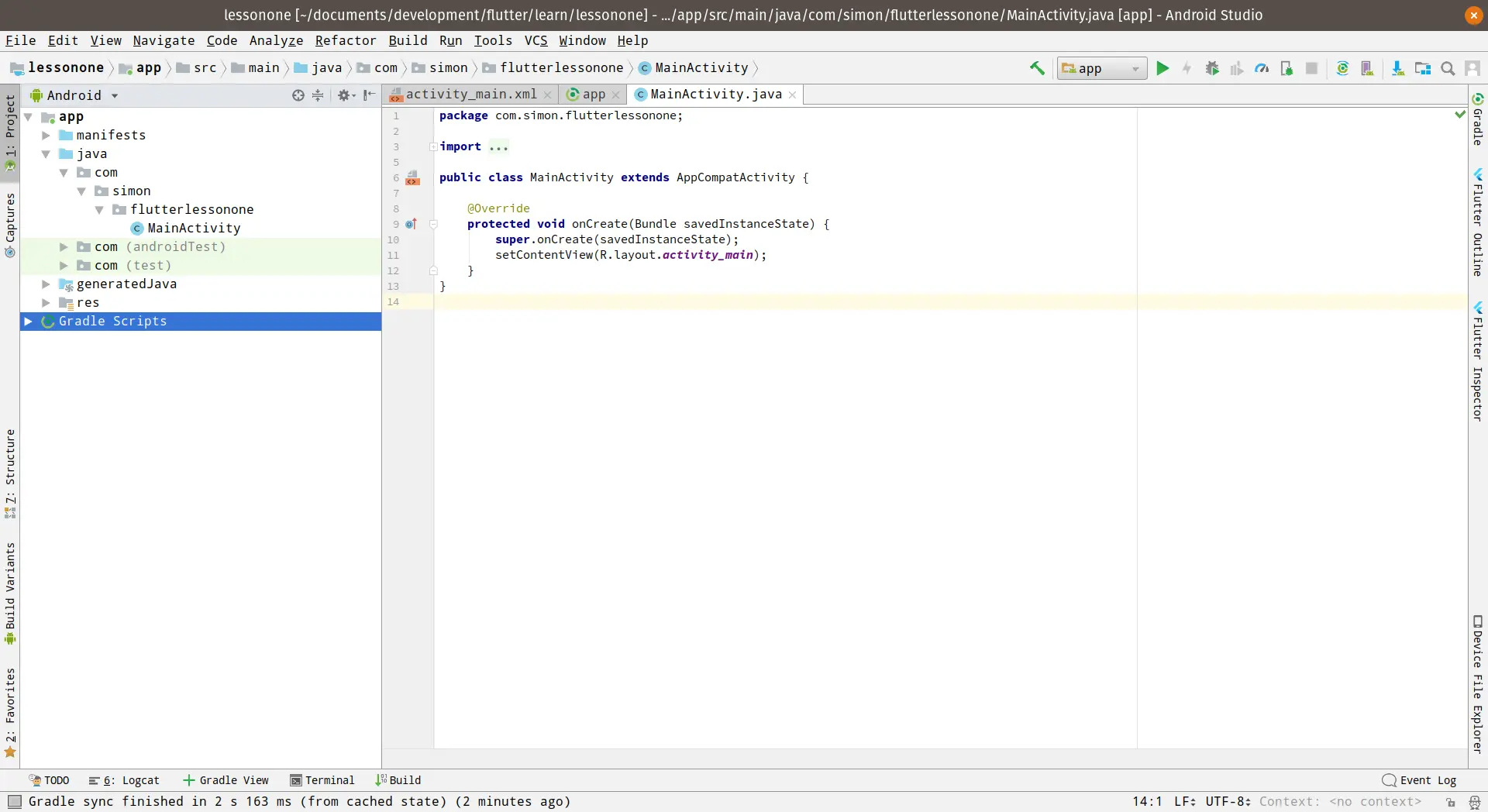Click scroll from source crosshair icon
This screenshot has width=1488, height=812.
(298, 95)
